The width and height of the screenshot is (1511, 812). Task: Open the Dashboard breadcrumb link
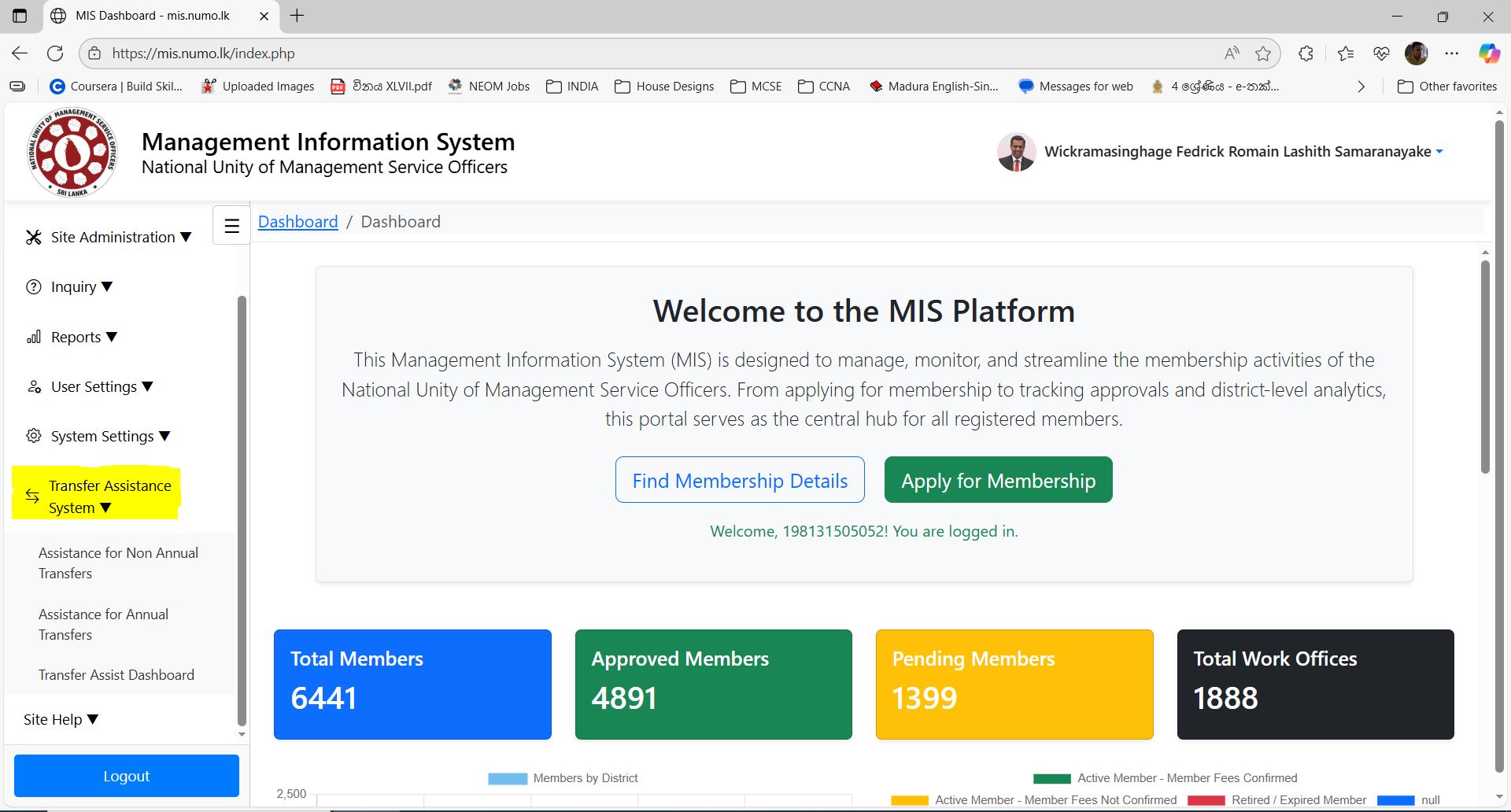click(x=297, y=221)
